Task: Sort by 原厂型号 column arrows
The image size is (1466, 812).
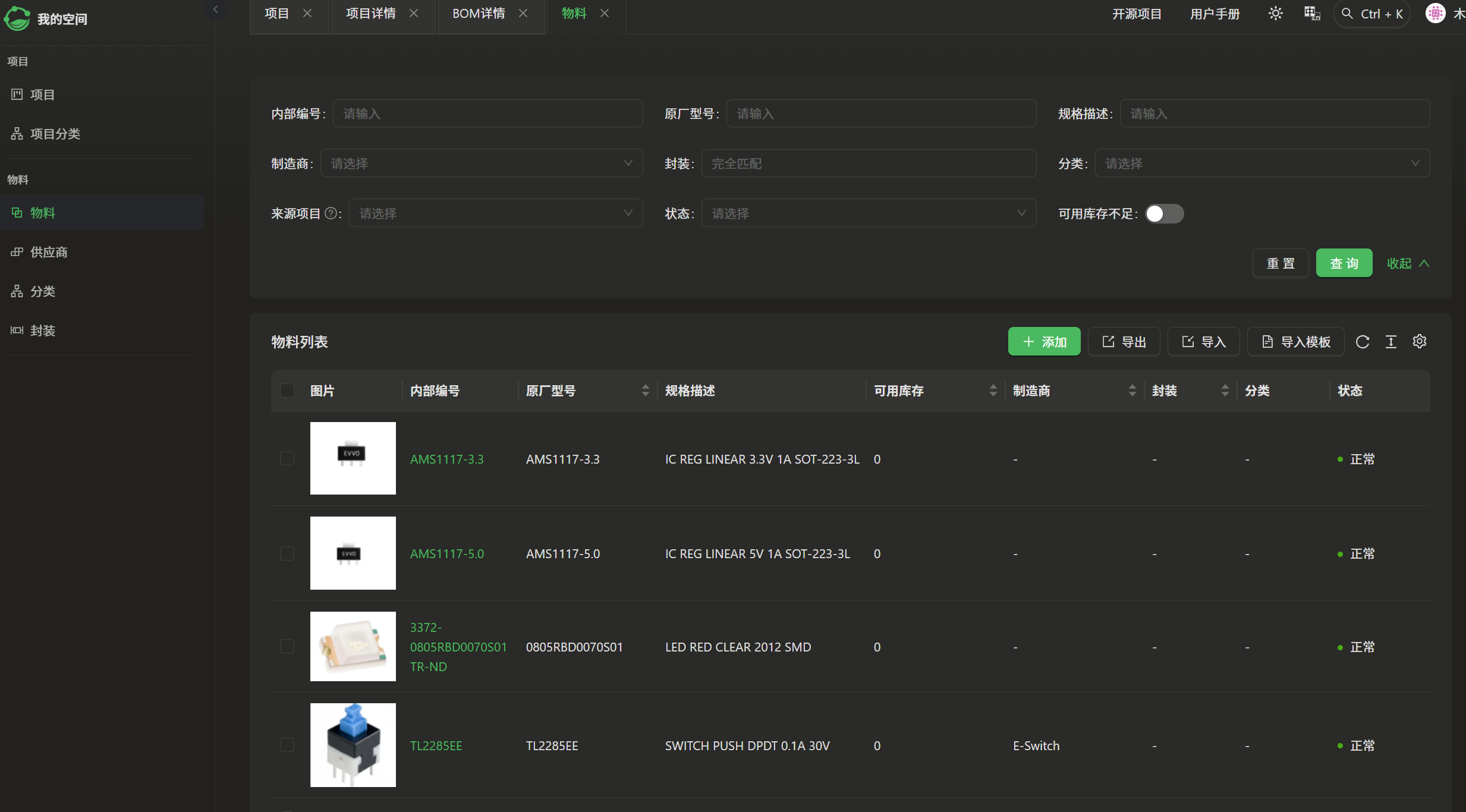Action: pyautogui.click(x=646, y=391)
